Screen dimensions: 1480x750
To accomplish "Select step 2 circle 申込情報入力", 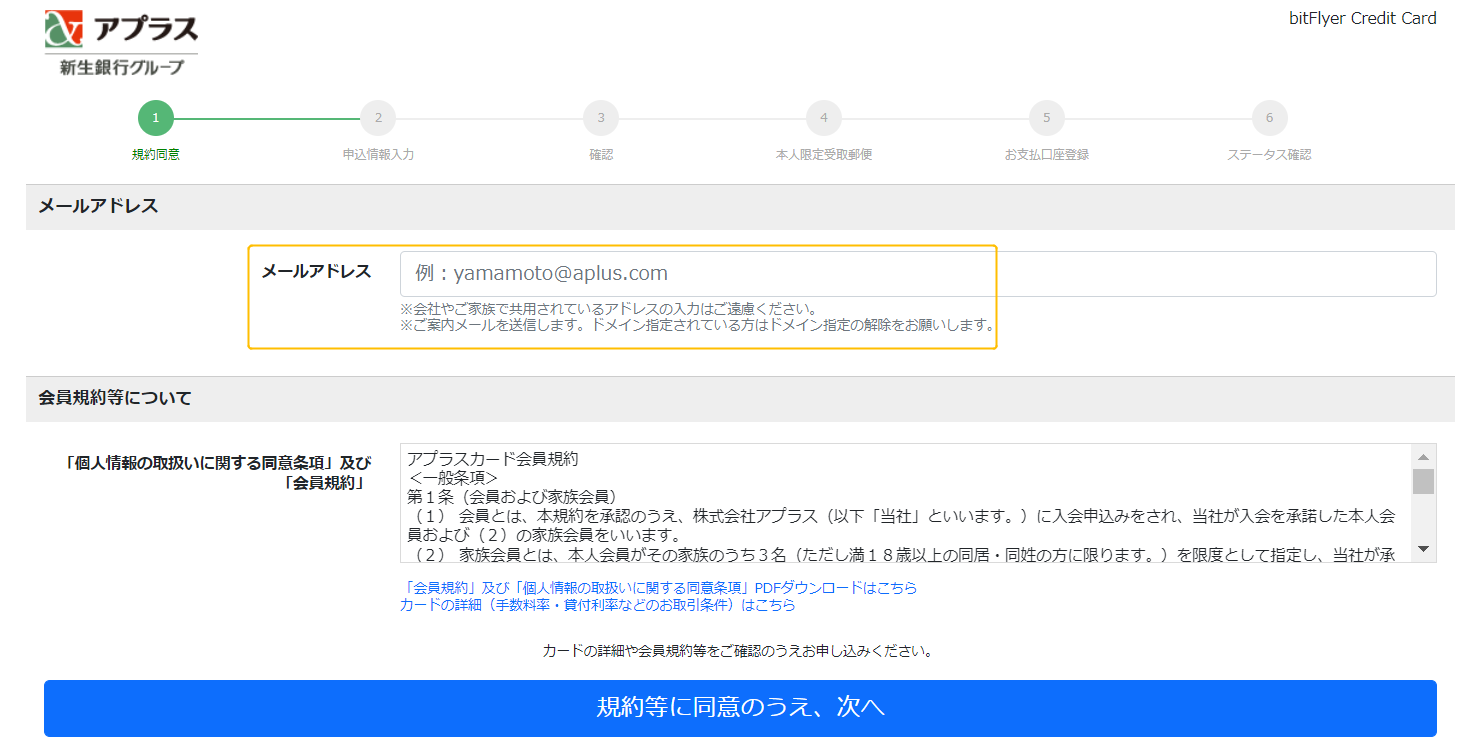I will 378,119.
